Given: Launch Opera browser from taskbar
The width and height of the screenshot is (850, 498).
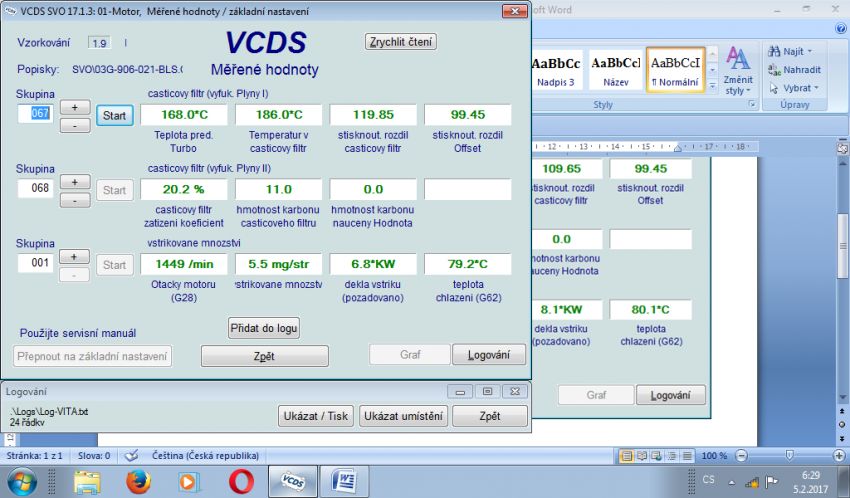Looking at the screenshot, I should [x=241, y=482].
